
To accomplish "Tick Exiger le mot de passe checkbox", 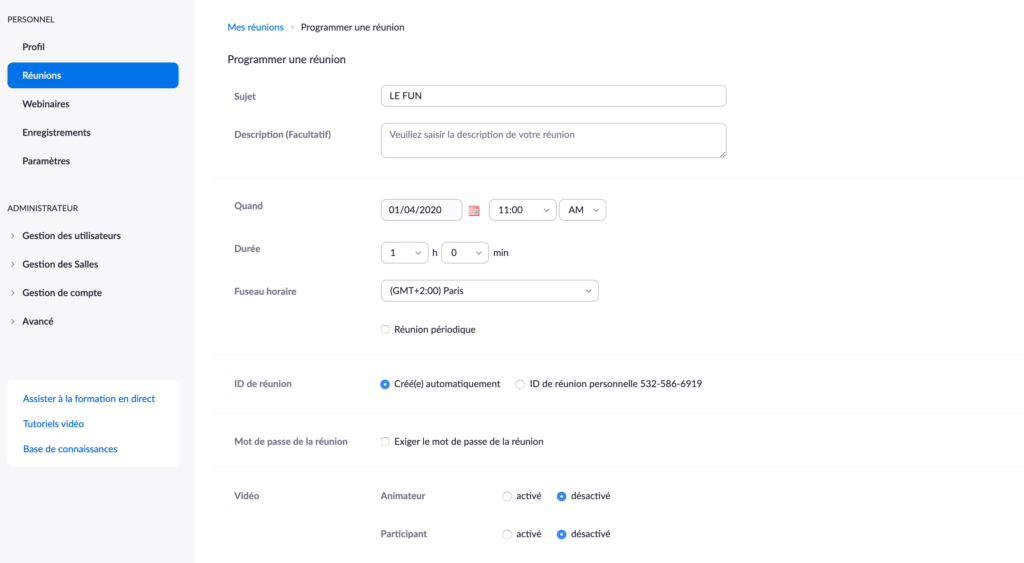I will point(385,442).
